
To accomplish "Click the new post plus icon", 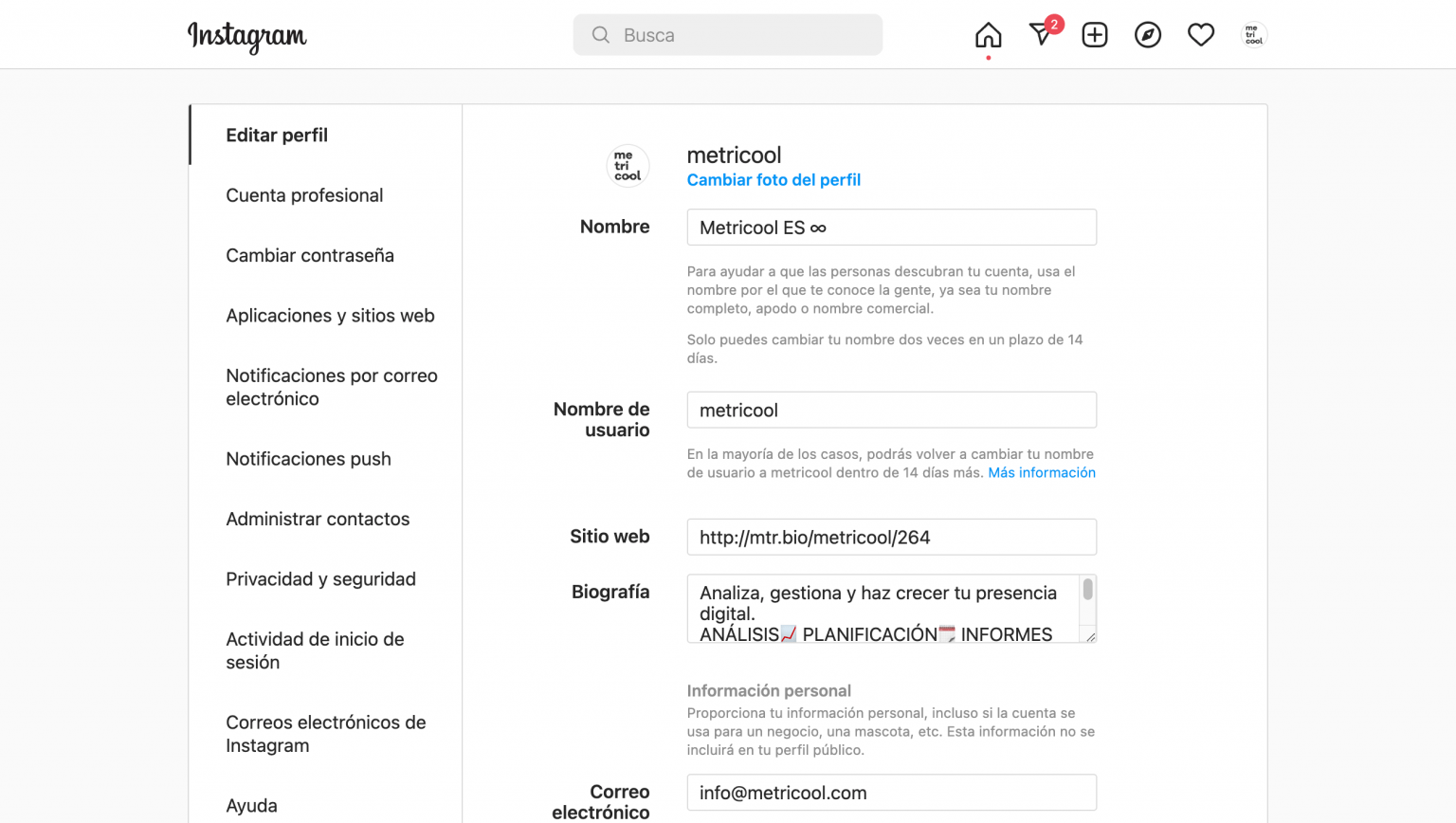I will (x=1094, y=34).
